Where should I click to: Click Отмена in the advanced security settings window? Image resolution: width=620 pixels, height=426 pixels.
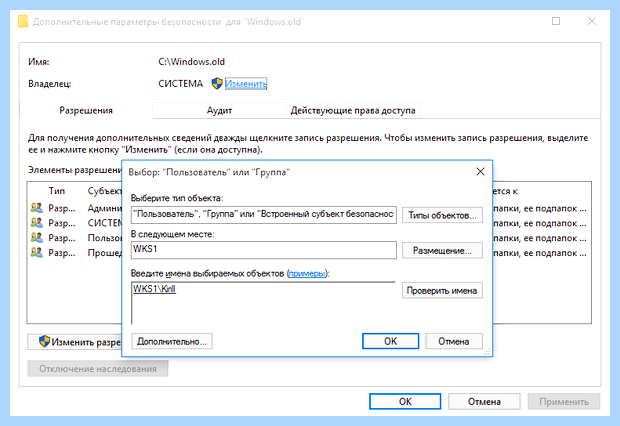click(x=484, y=401)
